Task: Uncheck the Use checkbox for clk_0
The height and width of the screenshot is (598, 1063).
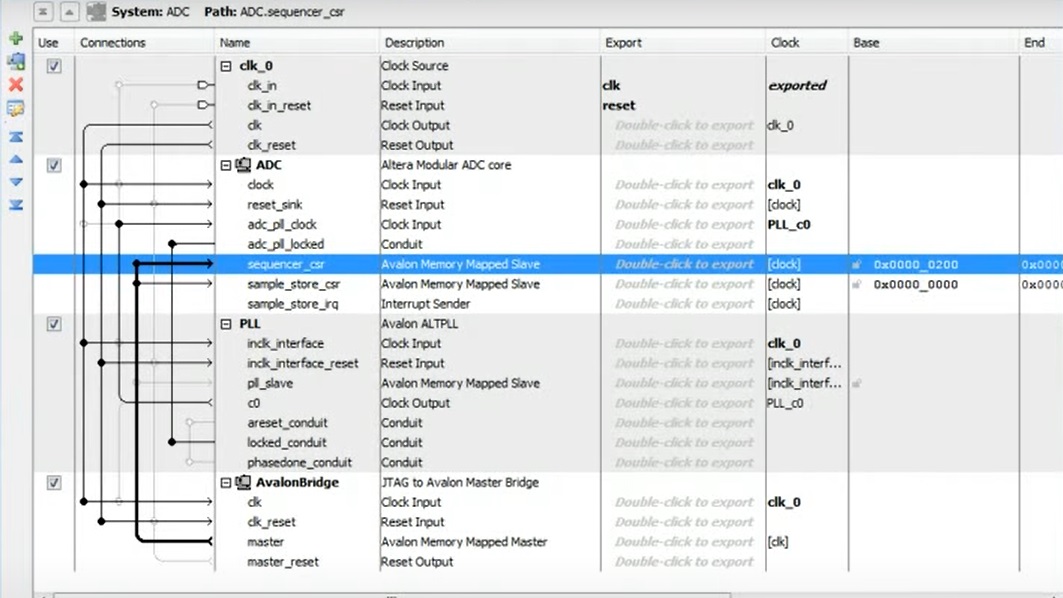Action: coord(54,66)
